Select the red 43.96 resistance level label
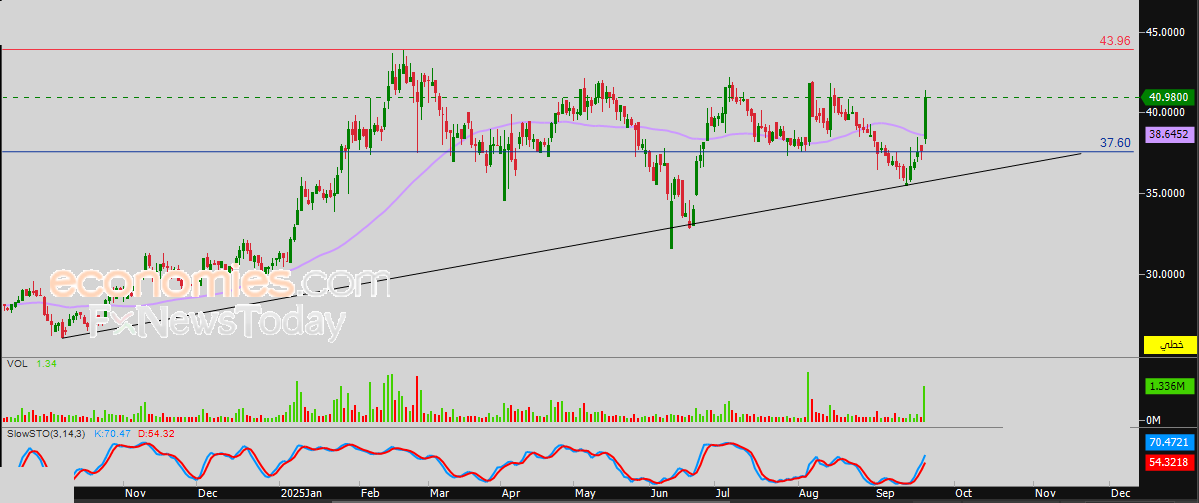The height and width of the screenshot is (503, 1199). pyautogui.click(x=1115, y=41)
